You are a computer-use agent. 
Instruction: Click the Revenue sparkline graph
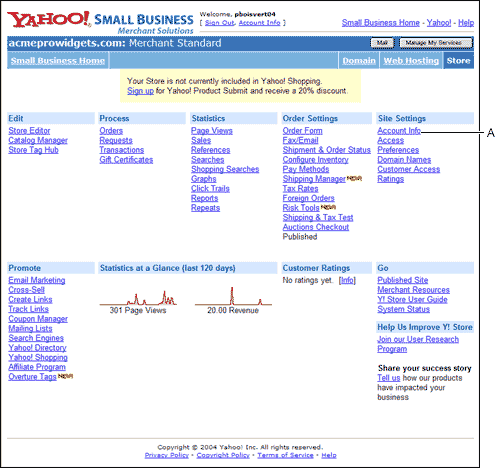coord(233,296)
